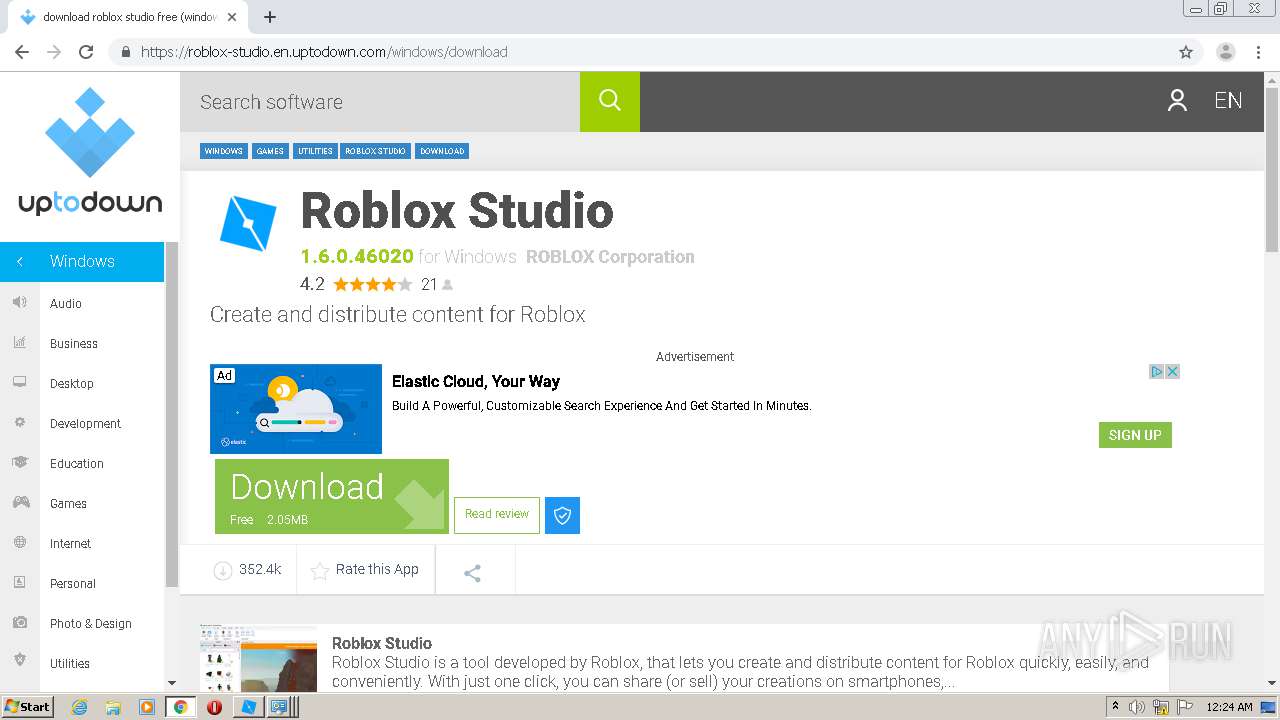The height and width of the screenshot is (720, 1280).
Task: Click the green search magnifier button
Action: pyautogui.click(x=609, y=101)
